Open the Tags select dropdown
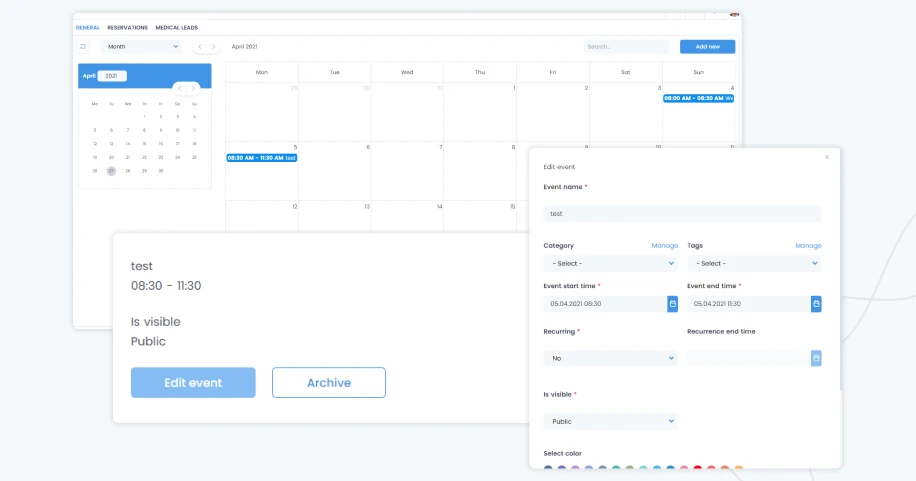The width and height of the screenshot is (916, 481). click(x=754, y=264)
